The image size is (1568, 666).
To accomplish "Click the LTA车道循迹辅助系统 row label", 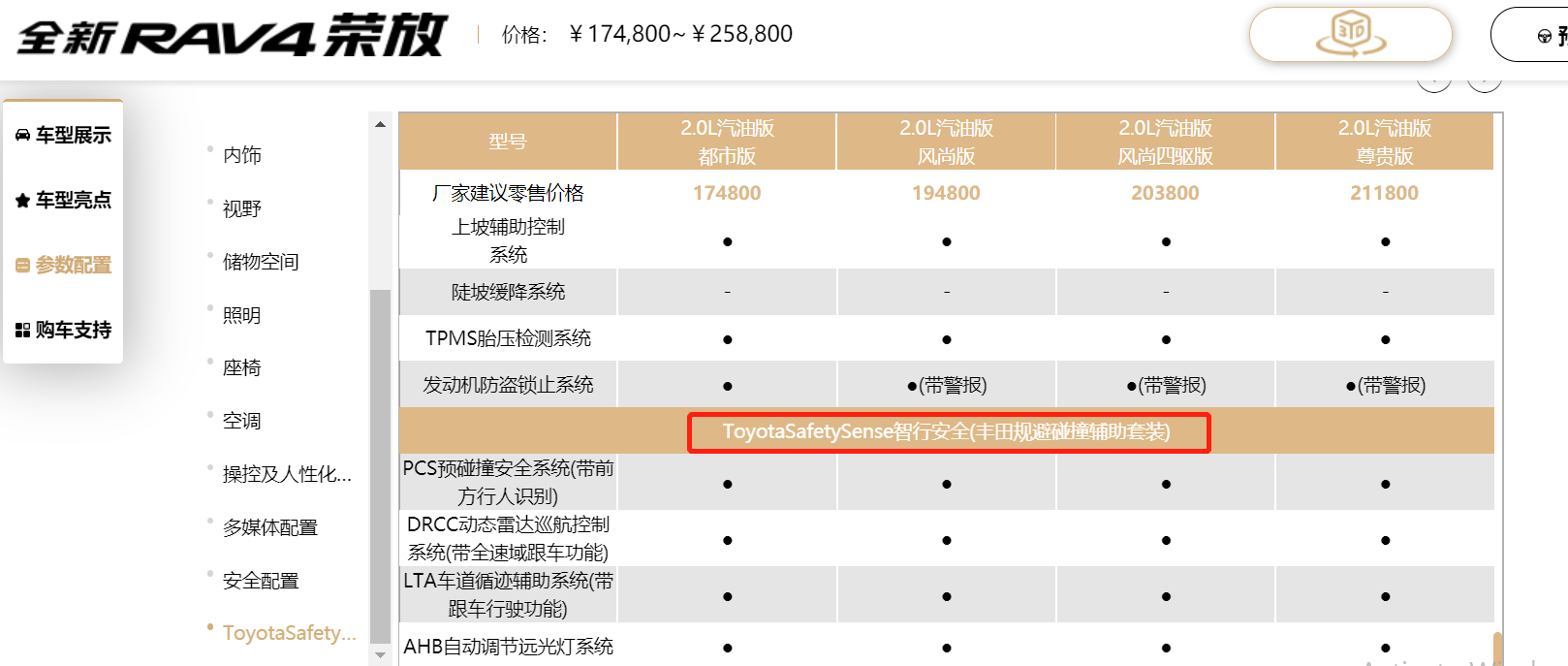I will tap(508, 594).
